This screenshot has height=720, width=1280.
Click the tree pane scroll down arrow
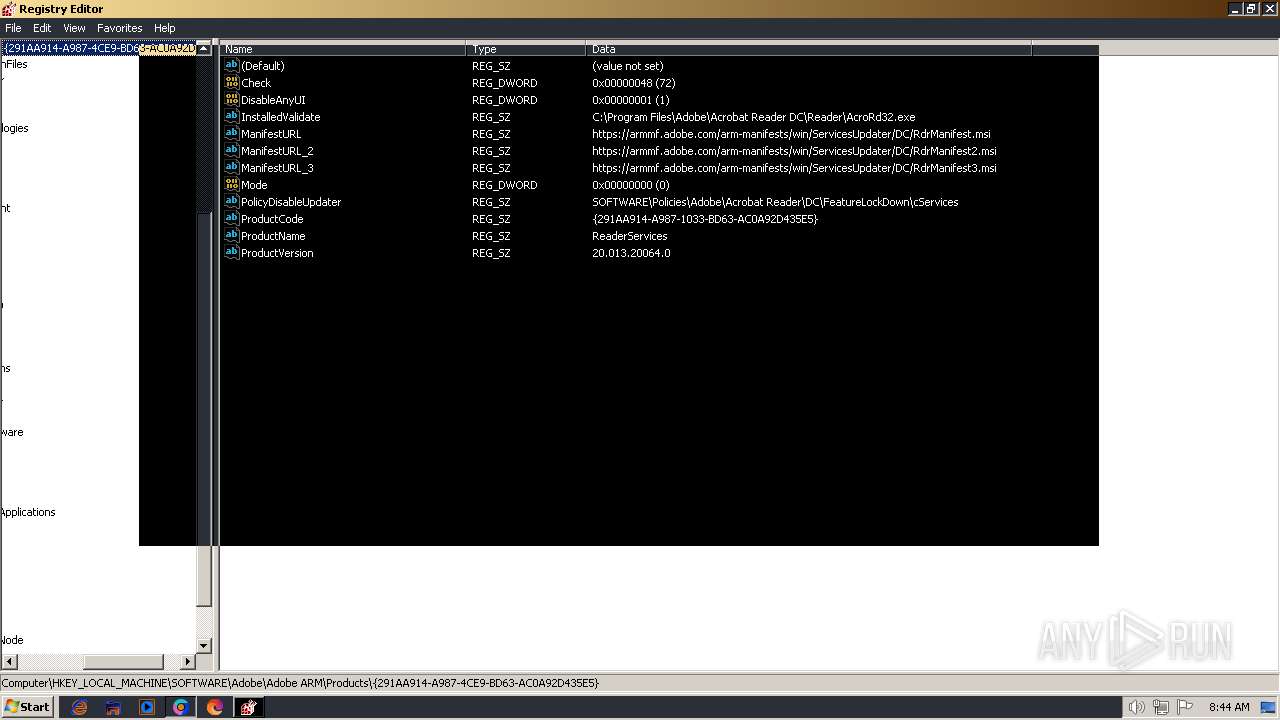pyautogui.click(x=204, y=646)
